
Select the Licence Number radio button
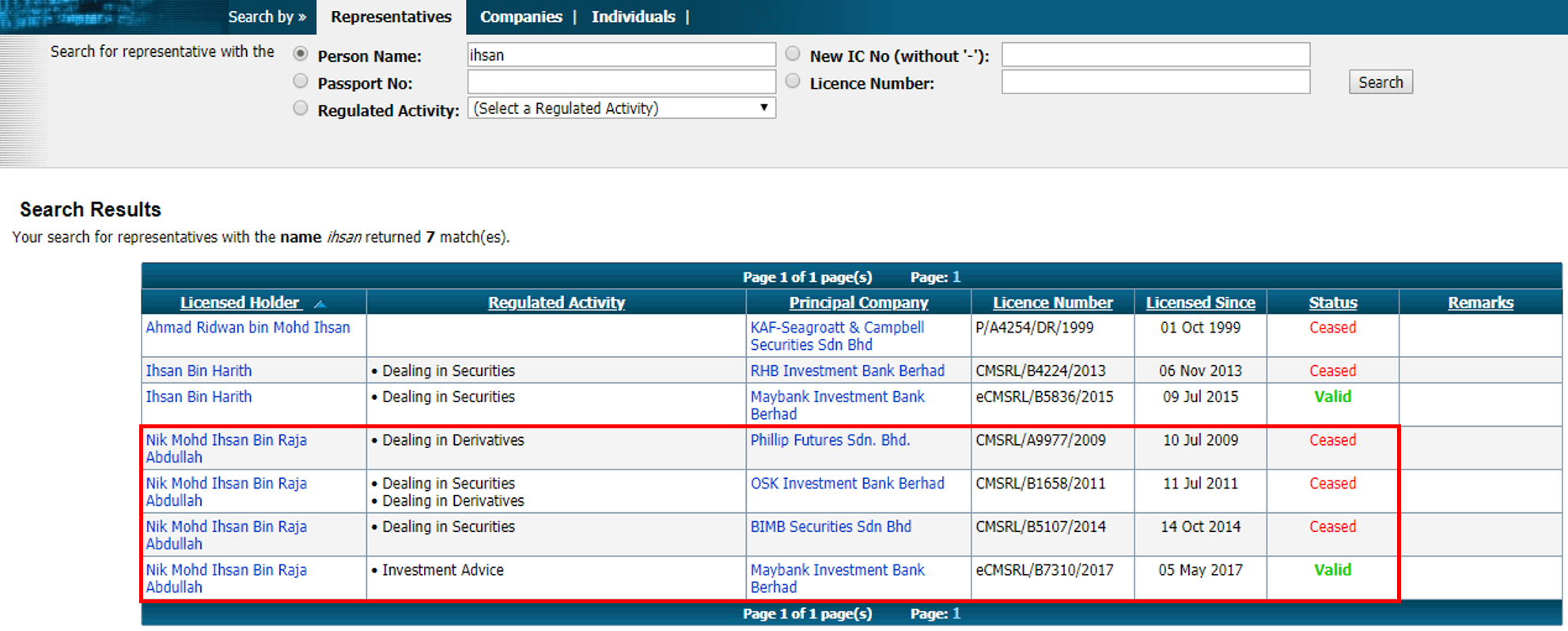tap(793, 81)
